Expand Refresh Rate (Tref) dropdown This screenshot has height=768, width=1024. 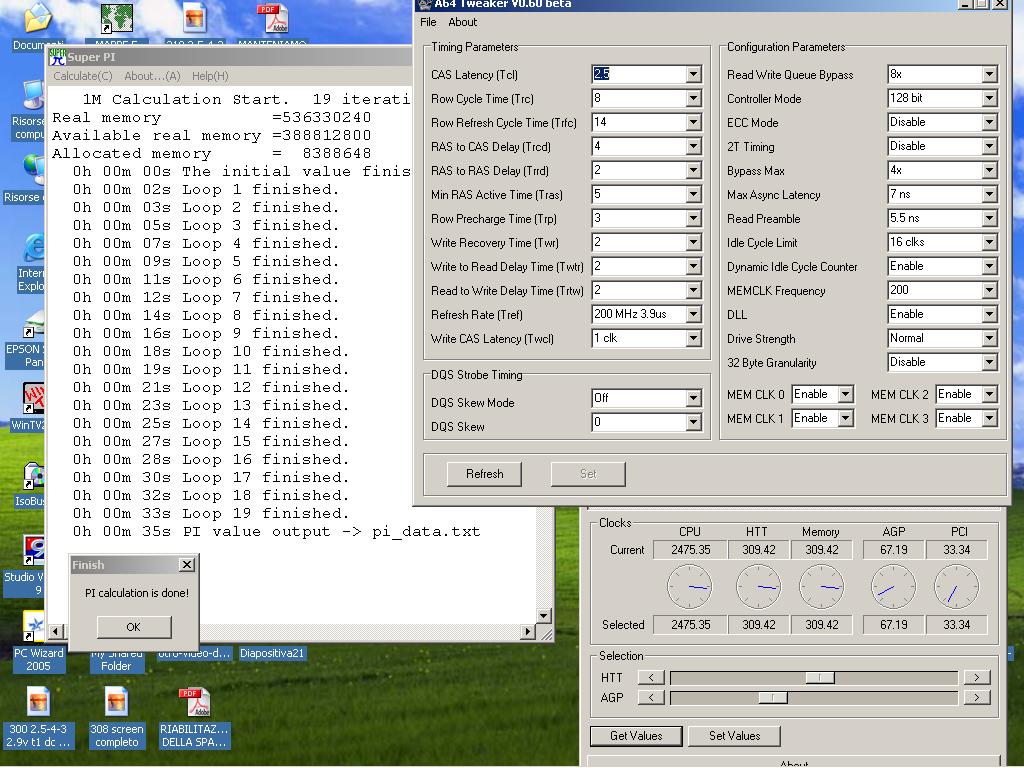click(694, 314)
